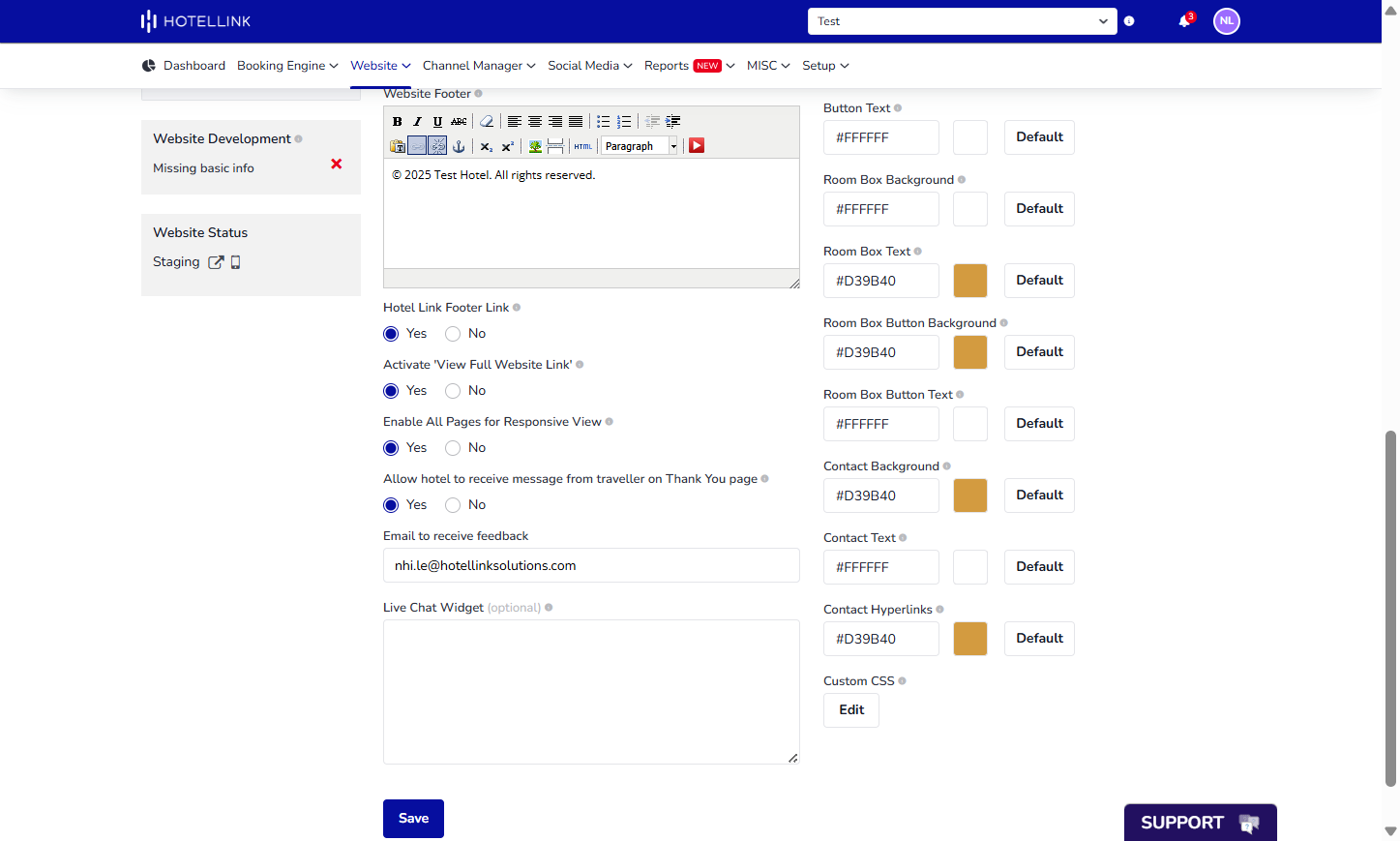Screen dimensions: 1400x841
Task: Select Yes for Thank You page messages
Action: [391, 505]
